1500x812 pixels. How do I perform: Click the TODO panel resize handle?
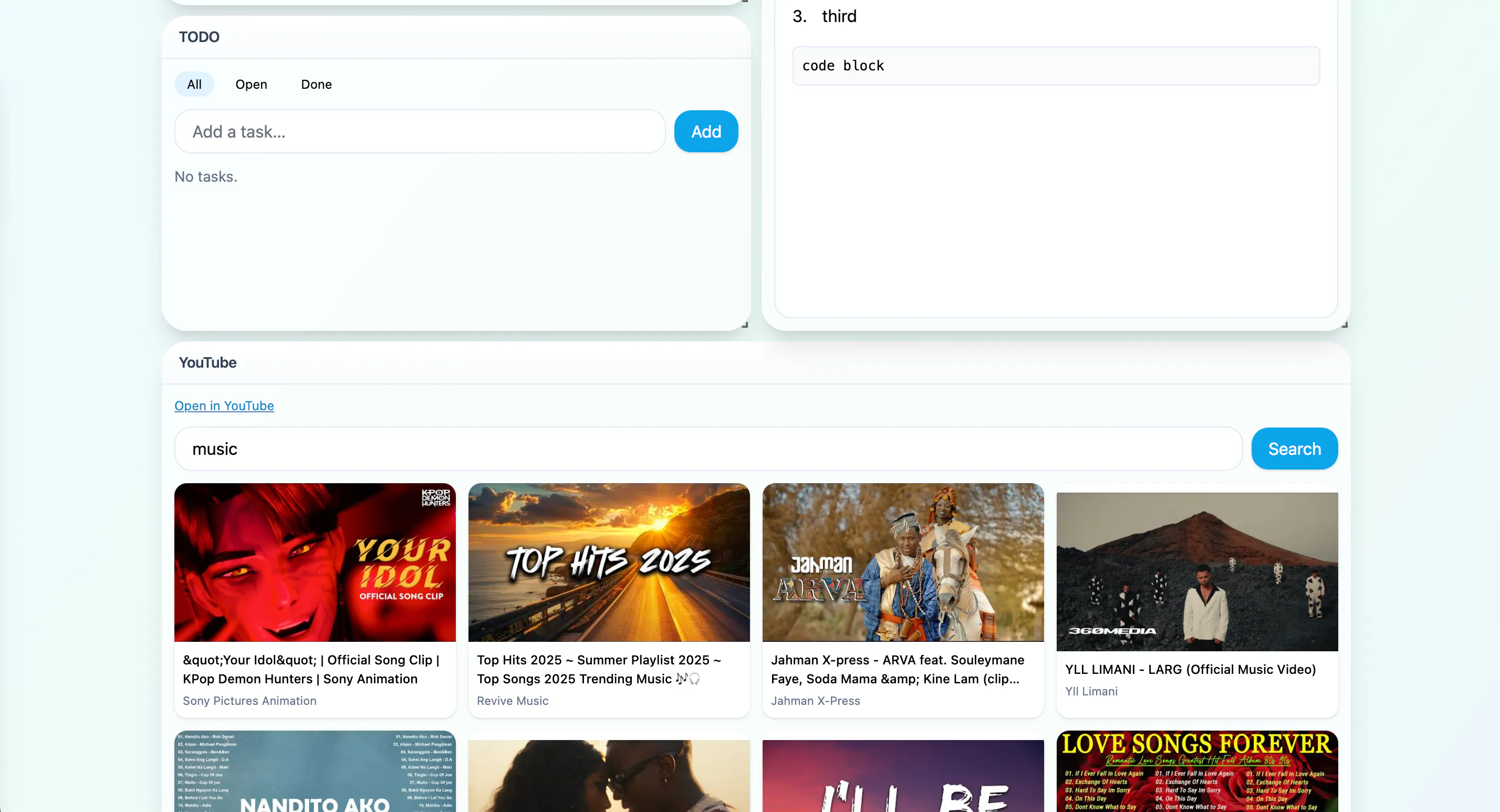point(745,325)
